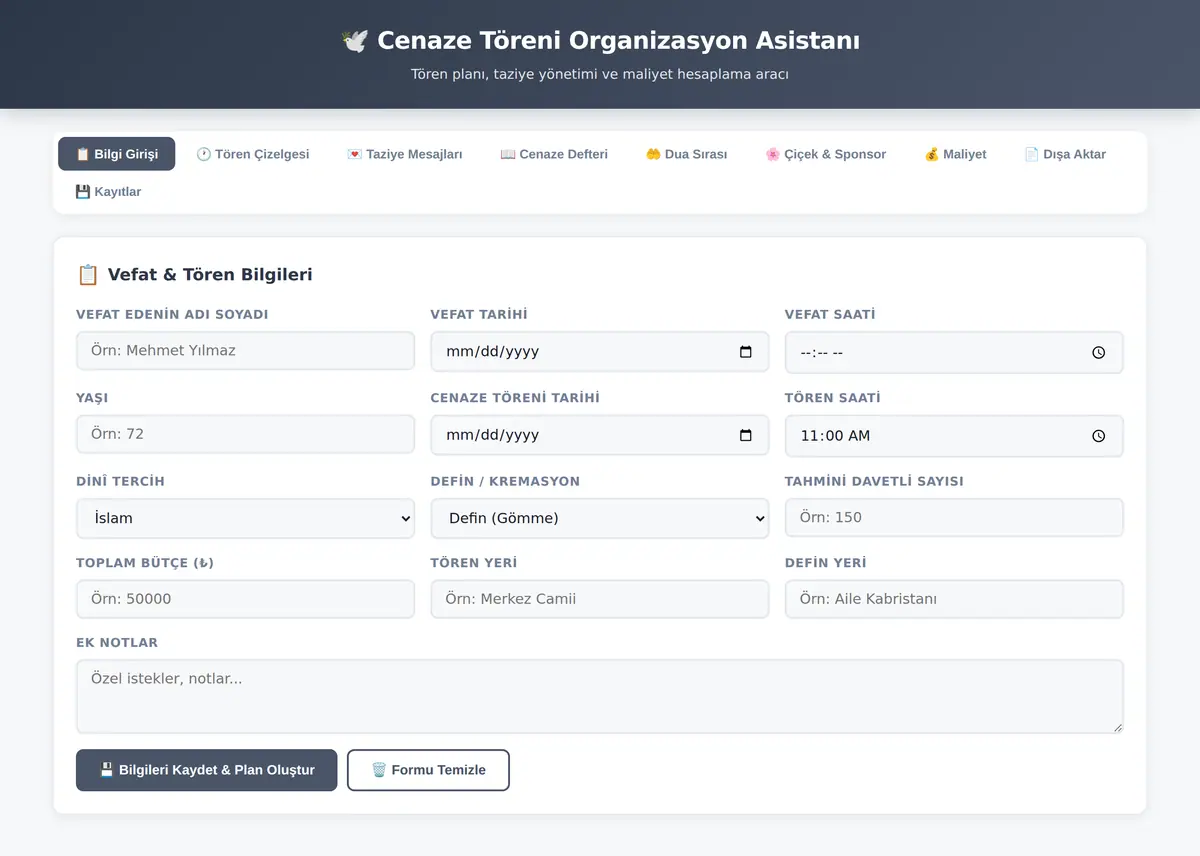Click the Vefat Saati time field

pos(954,352)
